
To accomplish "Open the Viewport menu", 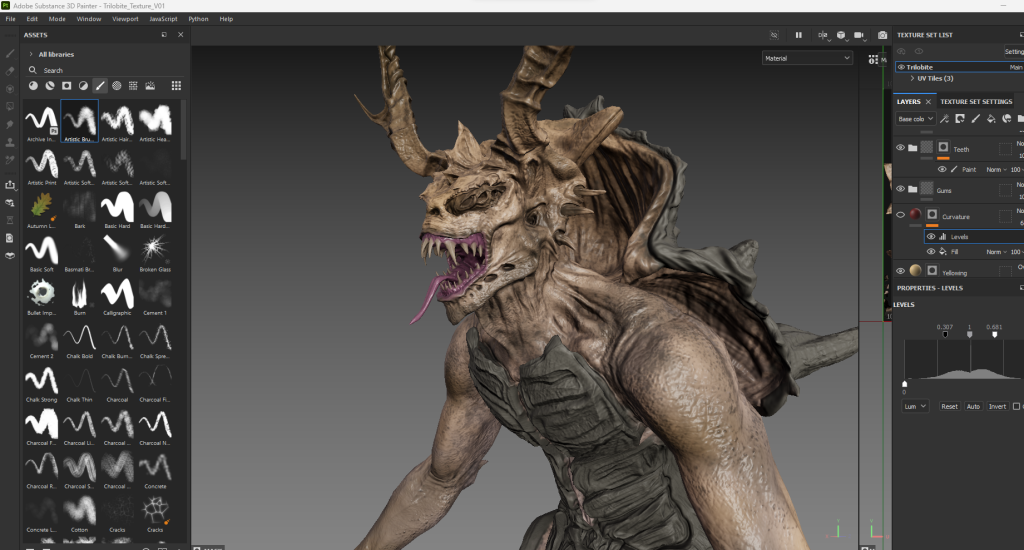I will [125, 19].
